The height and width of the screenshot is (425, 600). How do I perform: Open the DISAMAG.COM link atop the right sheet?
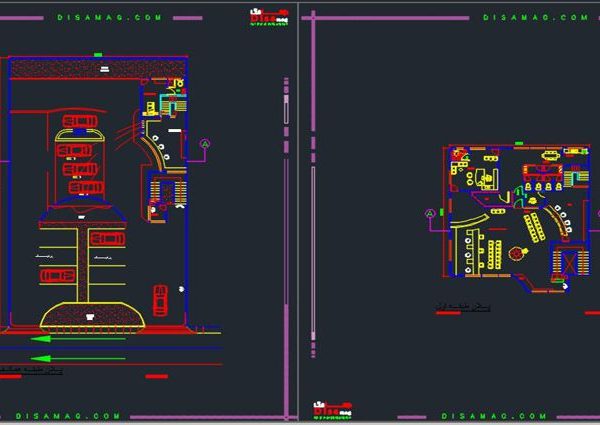(521, 17)
